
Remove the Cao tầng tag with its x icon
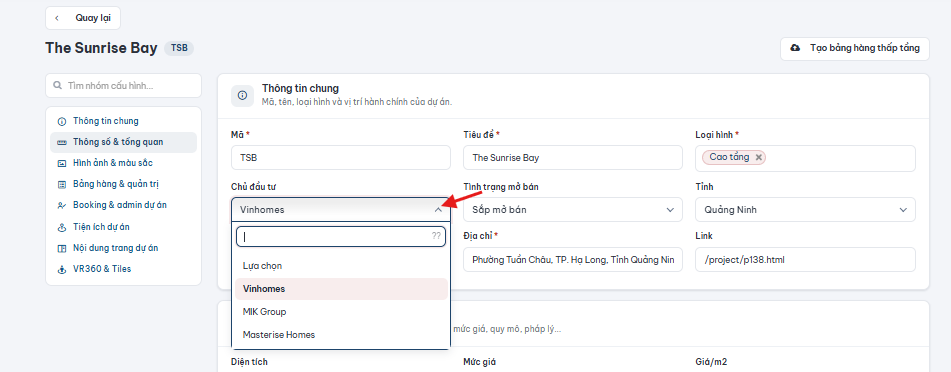click(758, 157)
